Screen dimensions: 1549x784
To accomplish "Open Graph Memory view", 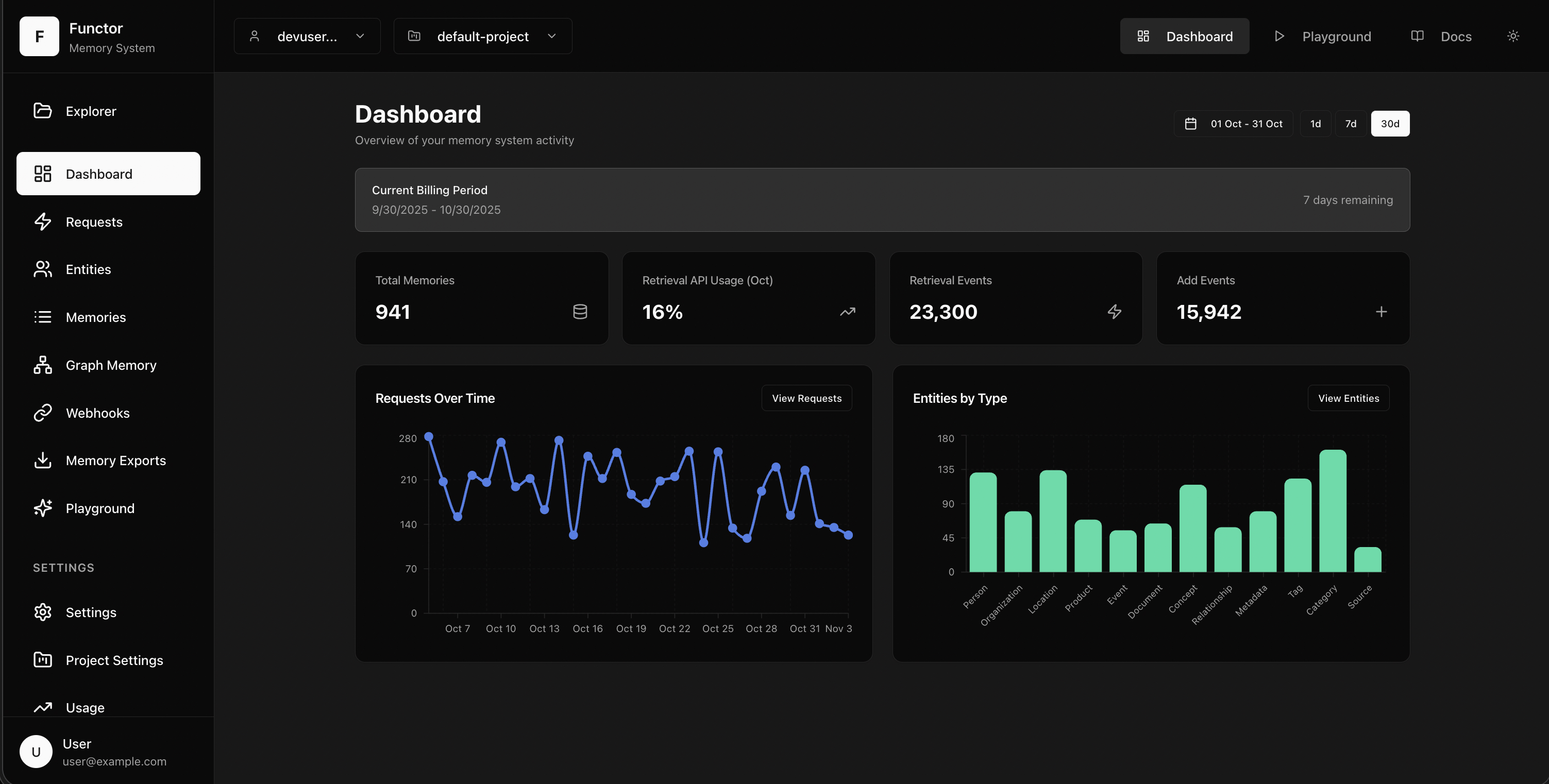I will coord(111,365).
